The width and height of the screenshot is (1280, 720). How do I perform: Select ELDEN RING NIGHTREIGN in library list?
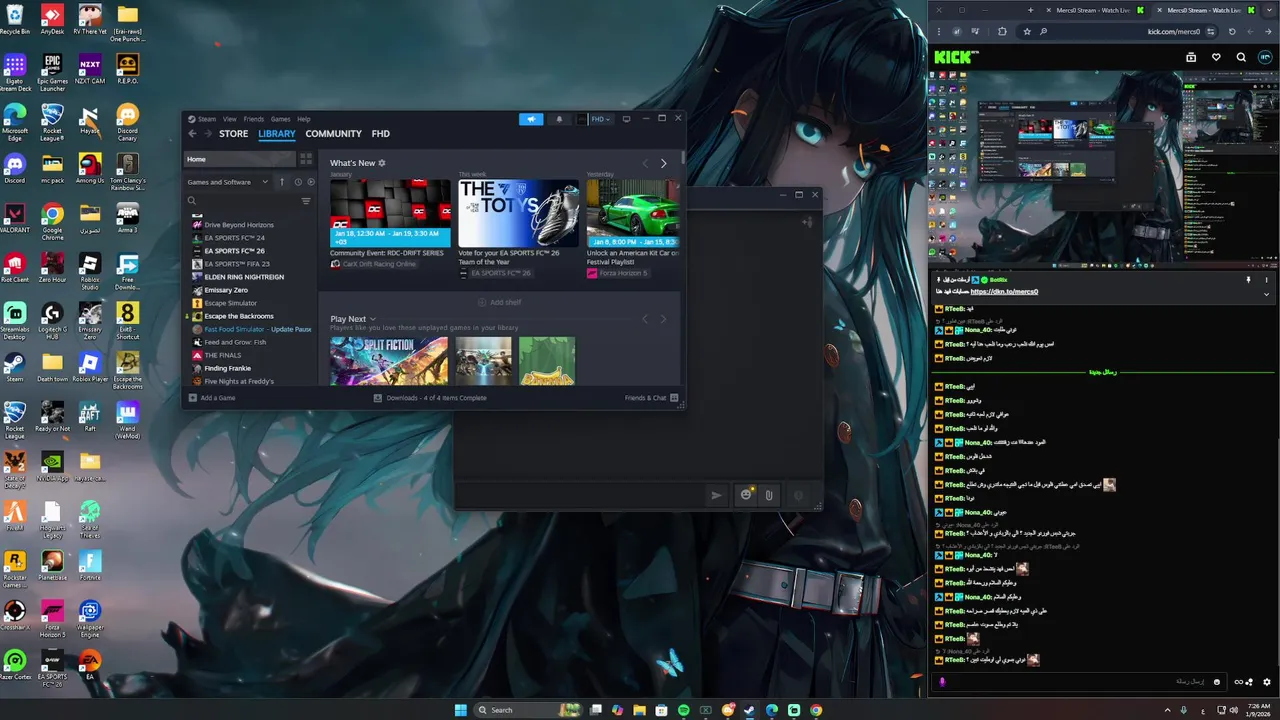coord(244,277)
